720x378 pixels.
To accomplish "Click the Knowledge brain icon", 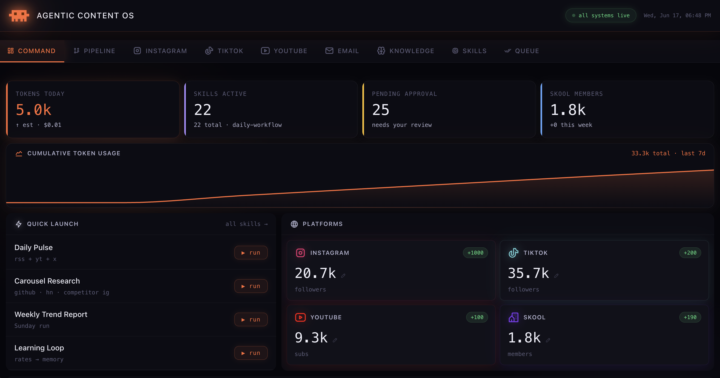I will (381, 51).
